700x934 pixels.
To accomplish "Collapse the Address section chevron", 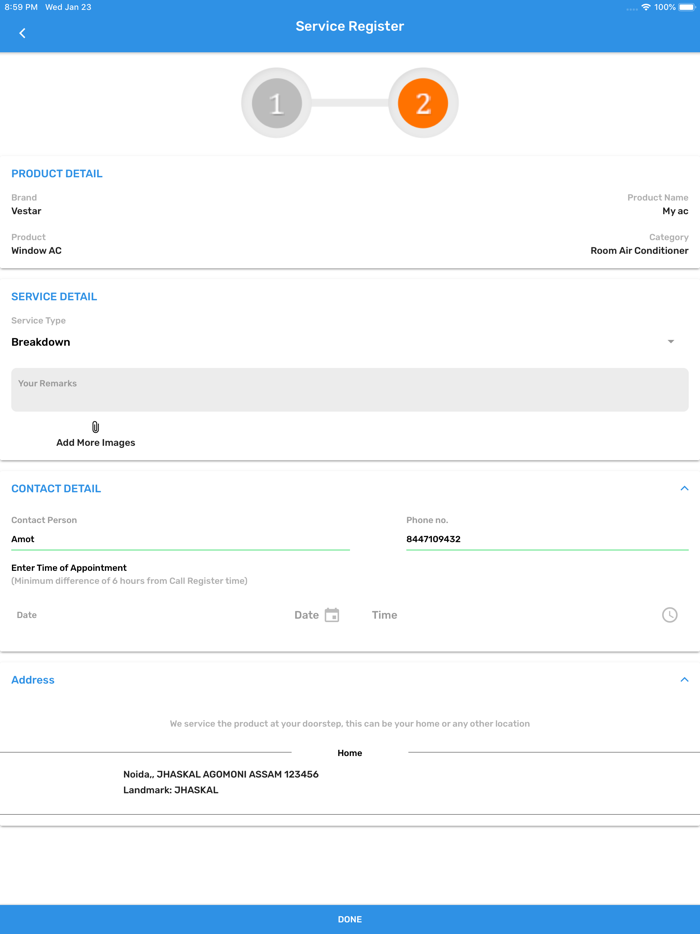I will (686, 679).
